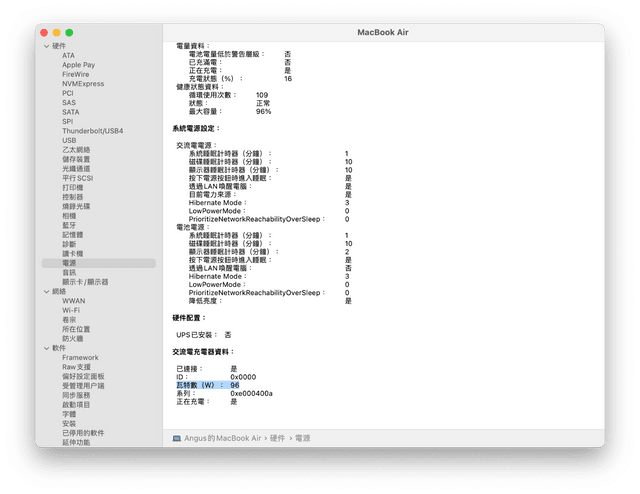Select NVMExpress entry
640x494 pixels.
click(83, 84)
